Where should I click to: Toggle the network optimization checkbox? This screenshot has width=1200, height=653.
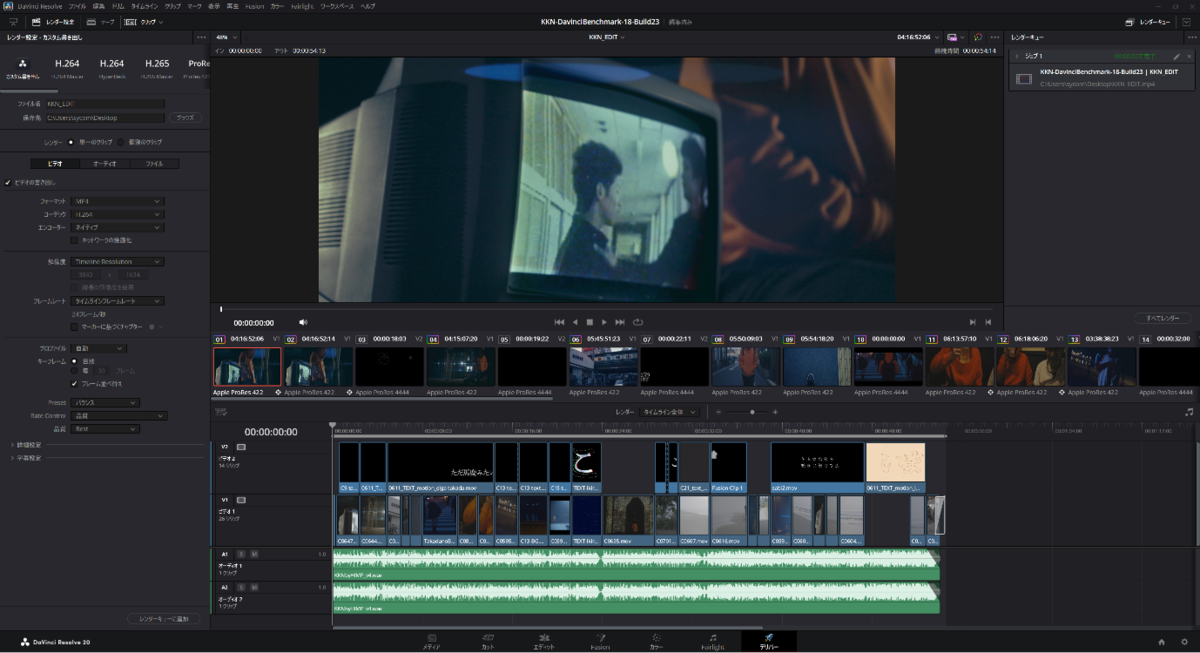coord(74,240)
